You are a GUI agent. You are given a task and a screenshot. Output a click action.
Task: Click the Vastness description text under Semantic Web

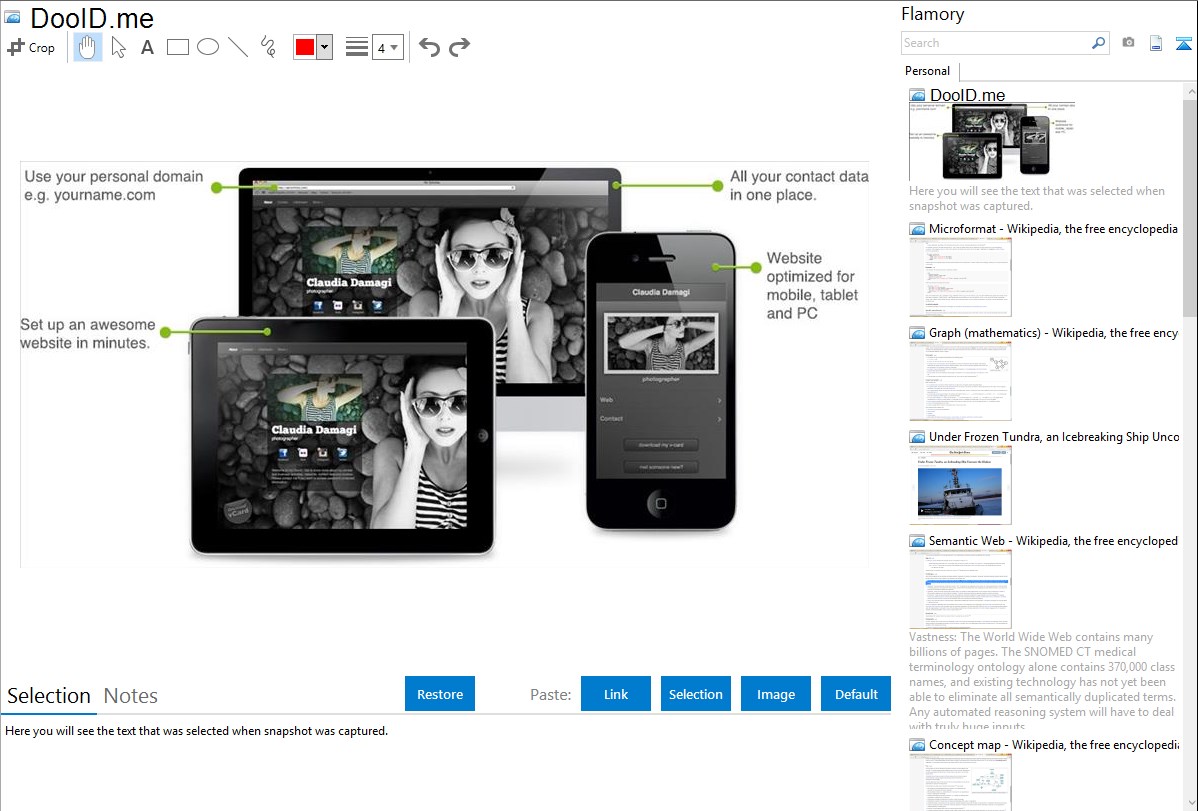pyautogui.click(x=1042, y=681)
